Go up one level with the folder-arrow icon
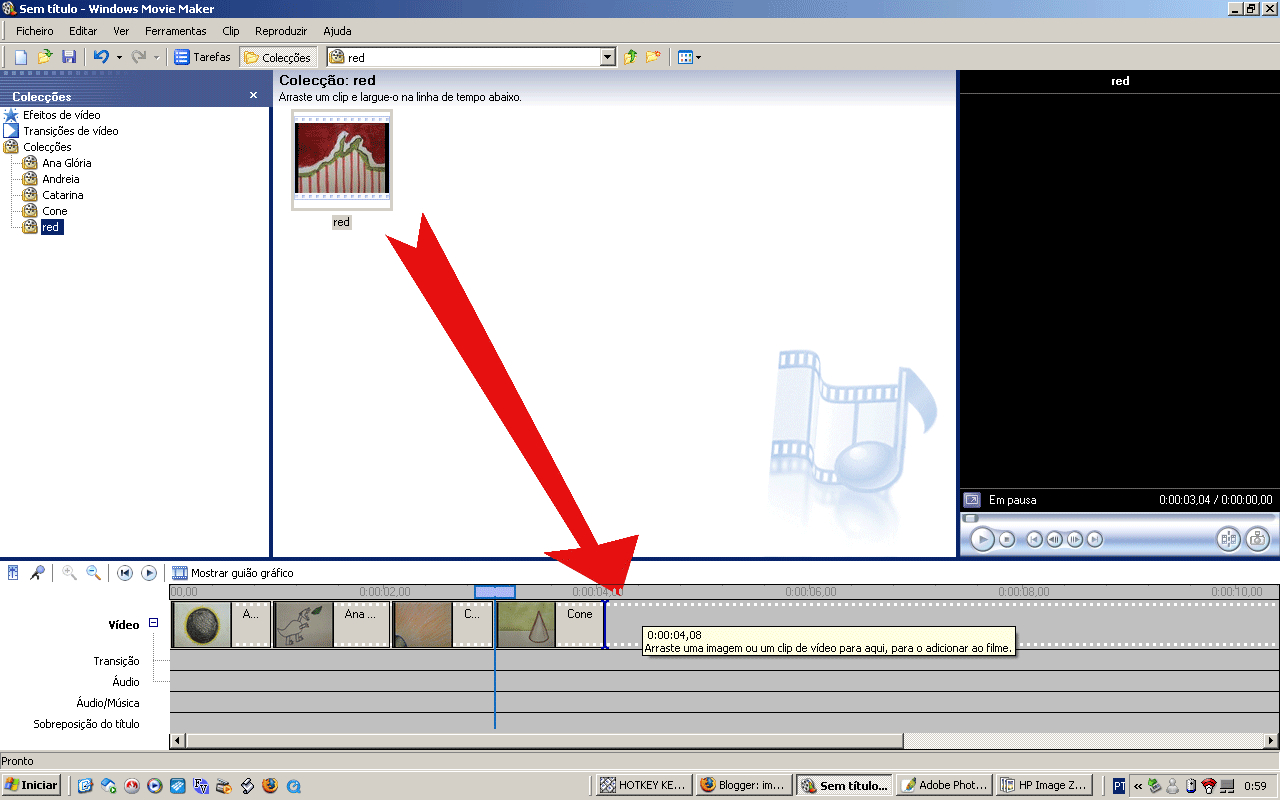Screen dimensions: 1280x800 (630, 57)
